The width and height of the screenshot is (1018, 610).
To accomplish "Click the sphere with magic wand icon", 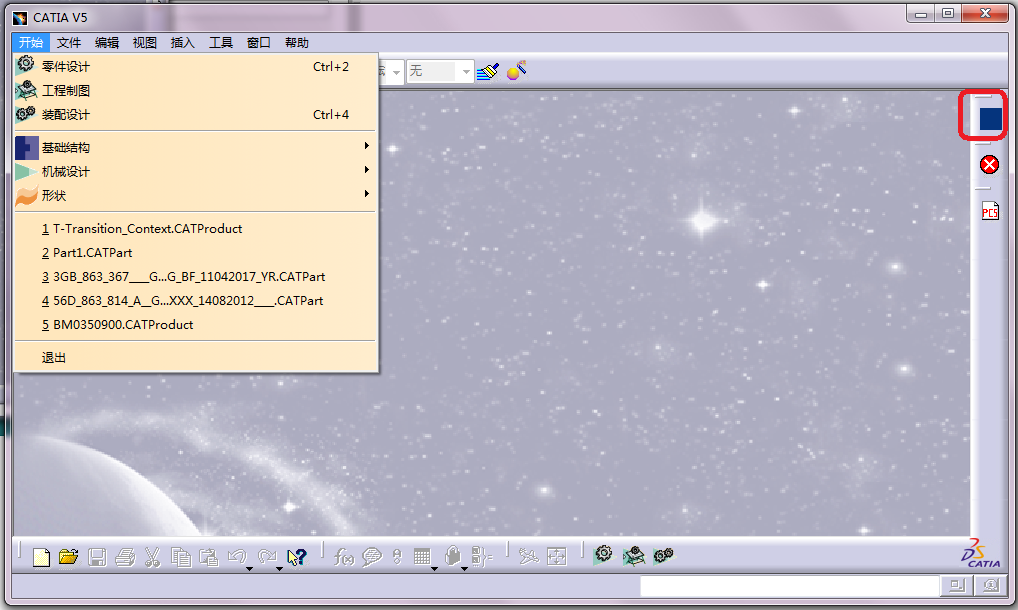I will [x=517, y=71].
